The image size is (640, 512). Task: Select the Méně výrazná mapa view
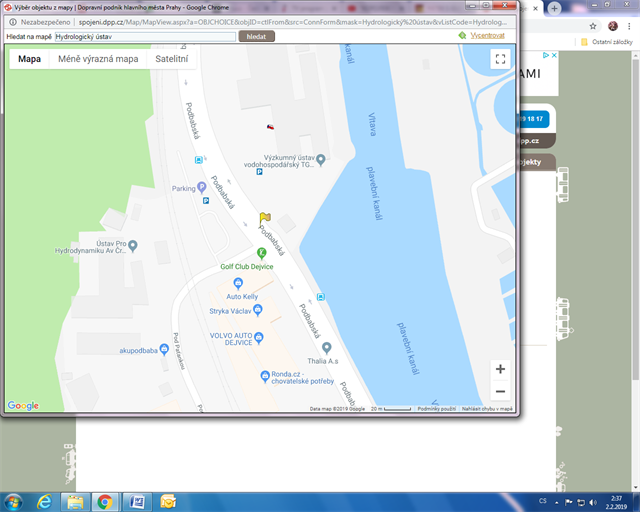tap(98, 59)
